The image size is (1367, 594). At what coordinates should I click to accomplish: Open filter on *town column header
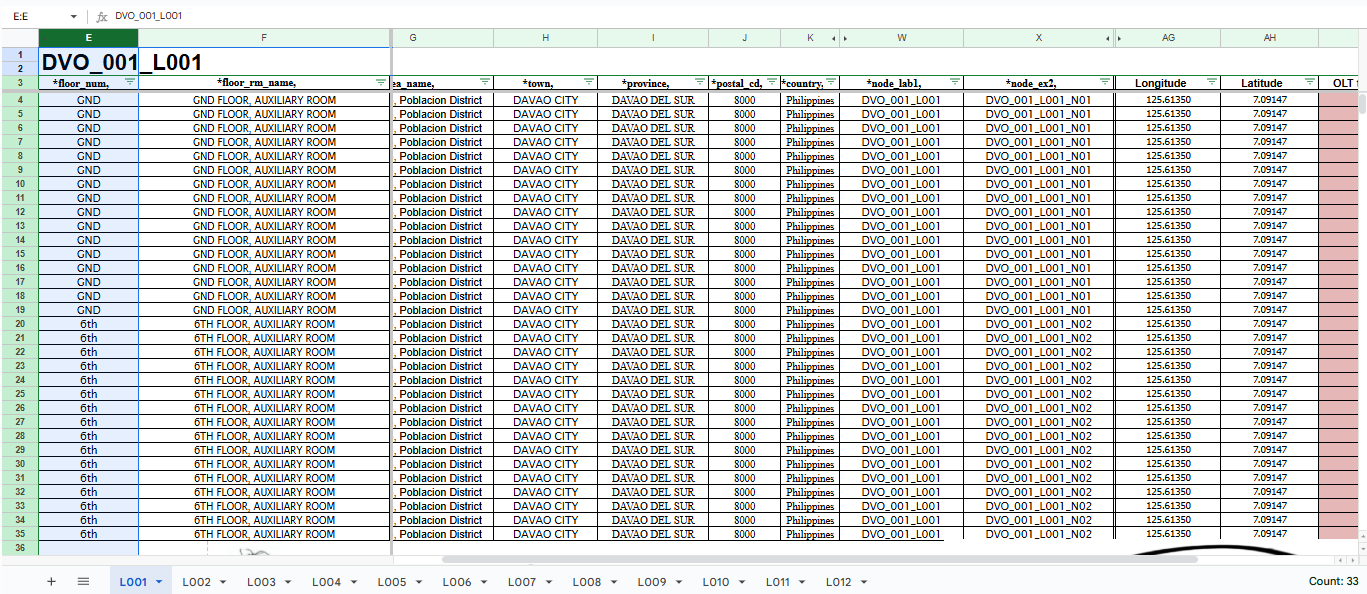(589, 83)
